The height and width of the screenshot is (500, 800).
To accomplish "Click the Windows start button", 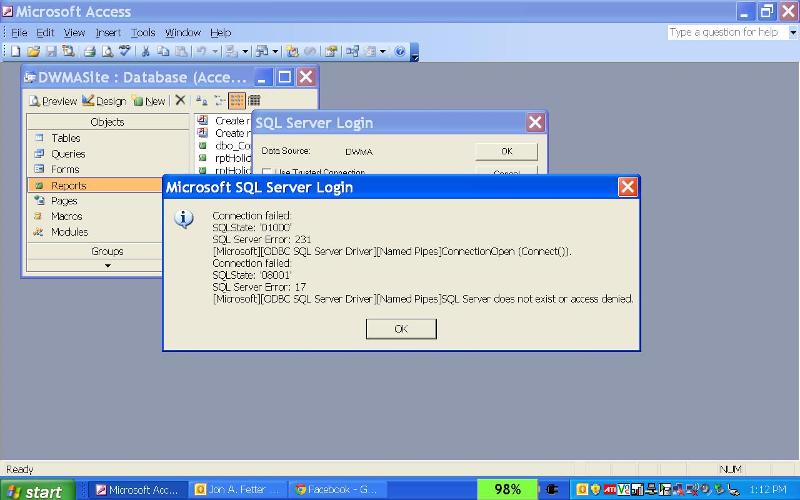I will pos(37,491).
